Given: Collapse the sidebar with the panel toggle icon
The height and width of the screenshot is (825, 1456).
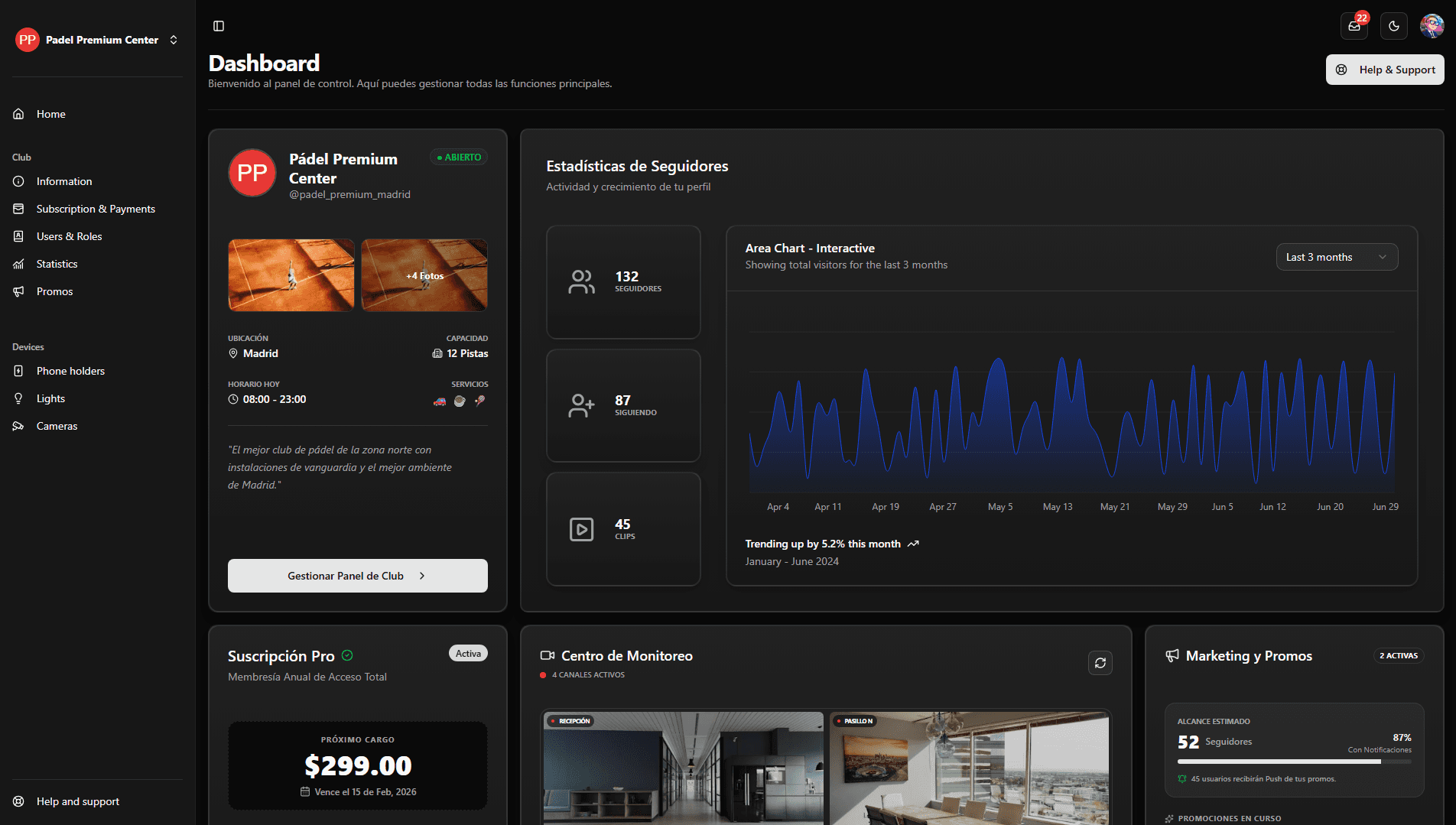Looking at the screenshot, I should pyautogui.click(x=219, y=25).
